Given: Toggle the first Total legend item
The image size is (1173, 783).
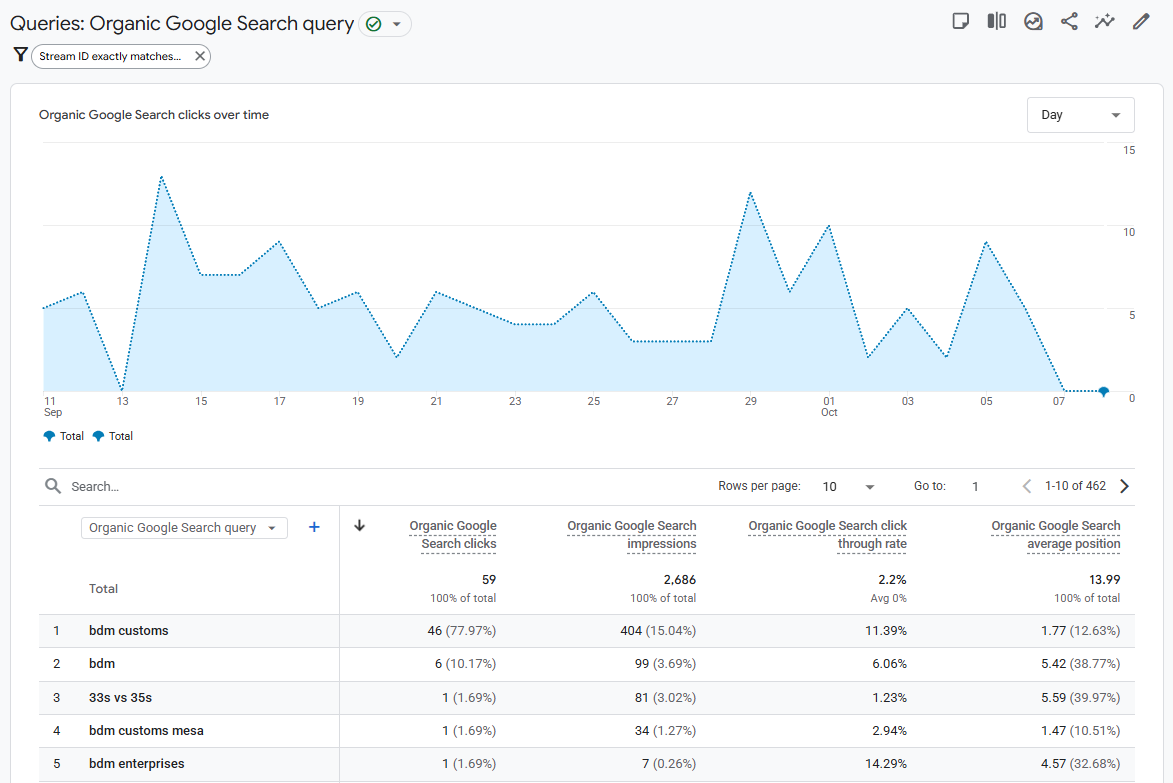Looking at the screenshot, I should tap(64, 436).
